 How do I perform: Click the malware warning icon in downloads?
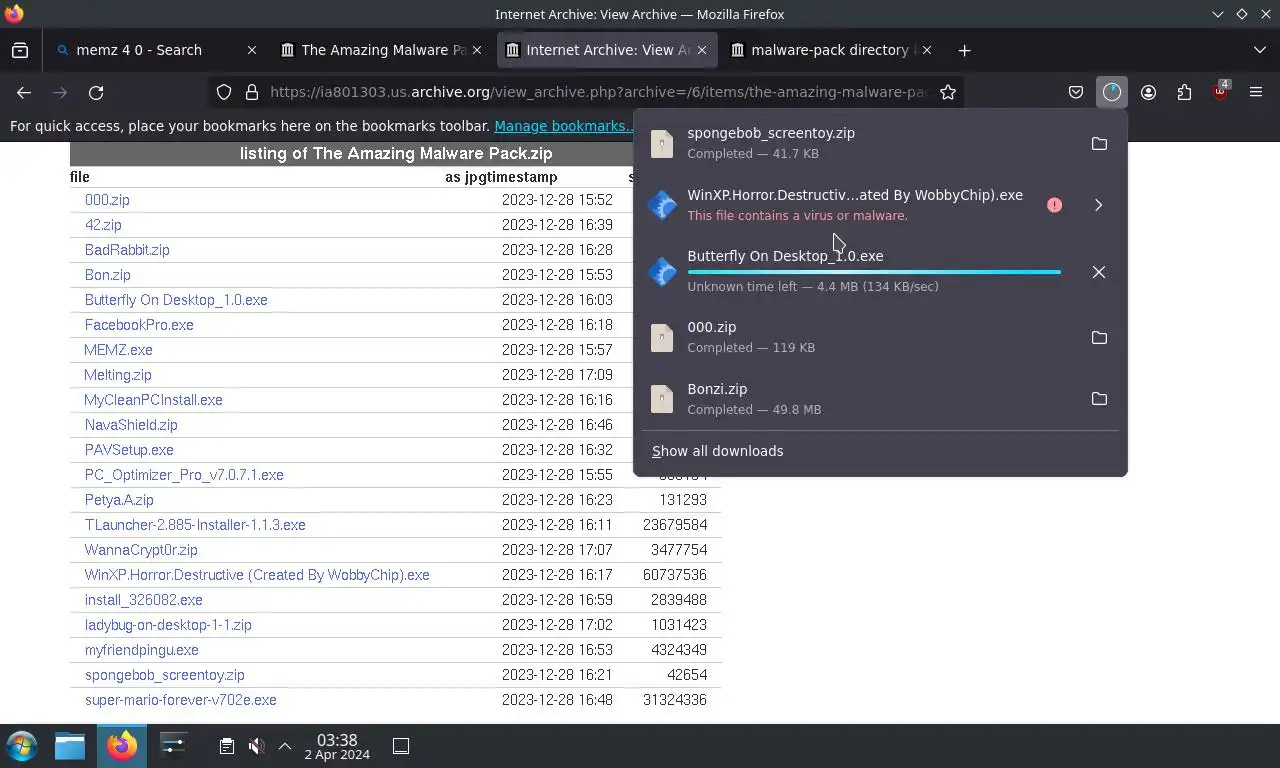tap(1054, 205)
